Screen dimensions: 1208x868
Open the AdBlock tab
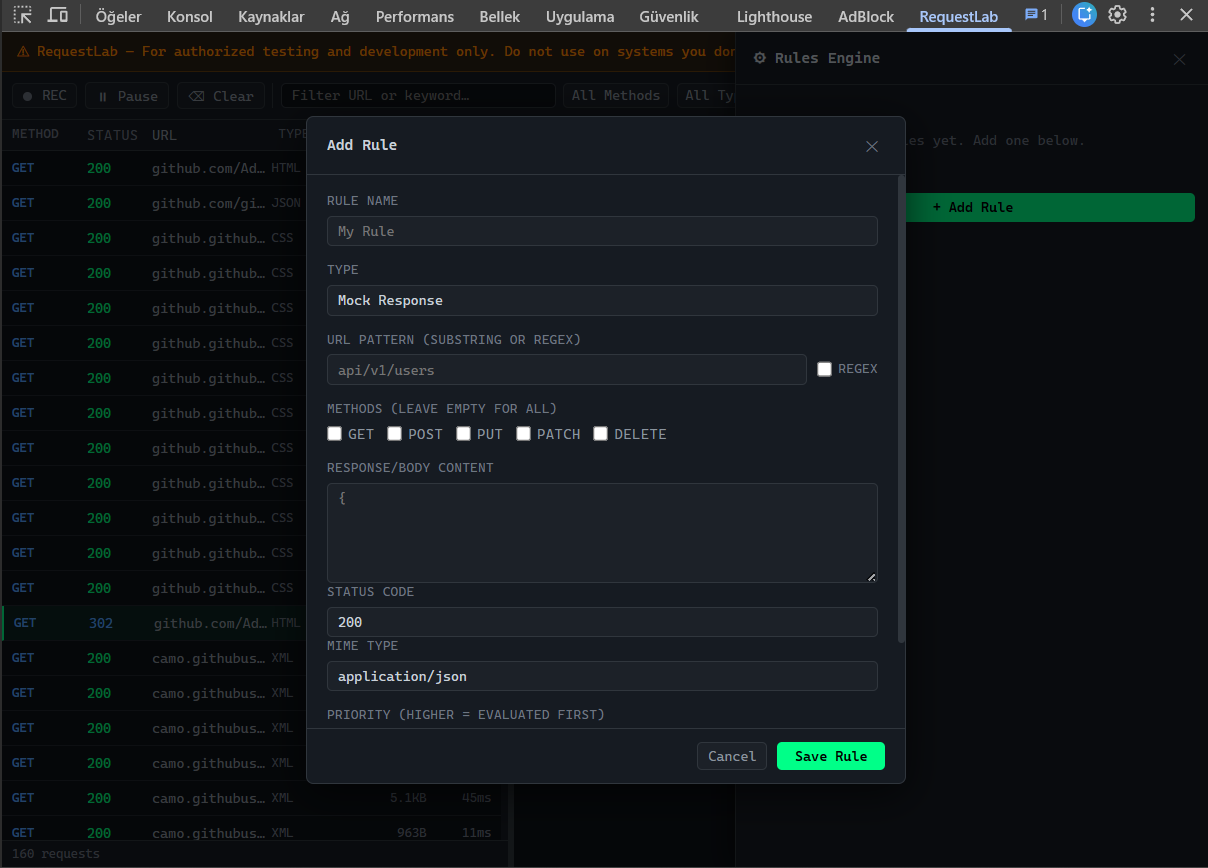coord(866,16)
